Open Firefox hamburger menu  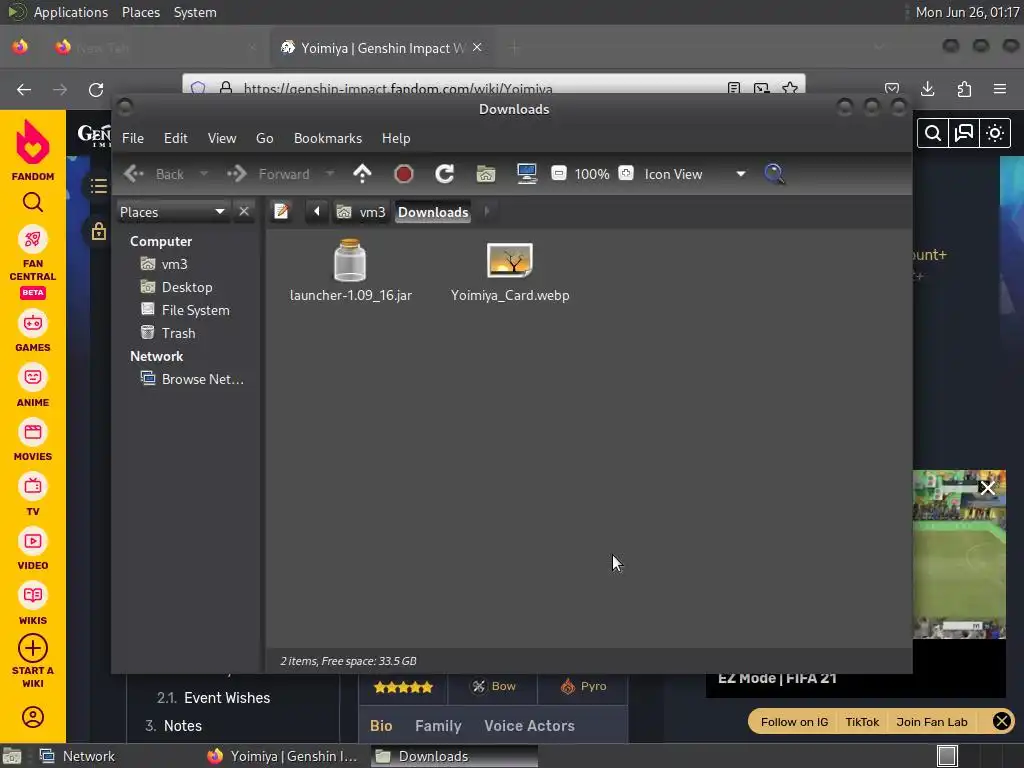point(1000,89)
